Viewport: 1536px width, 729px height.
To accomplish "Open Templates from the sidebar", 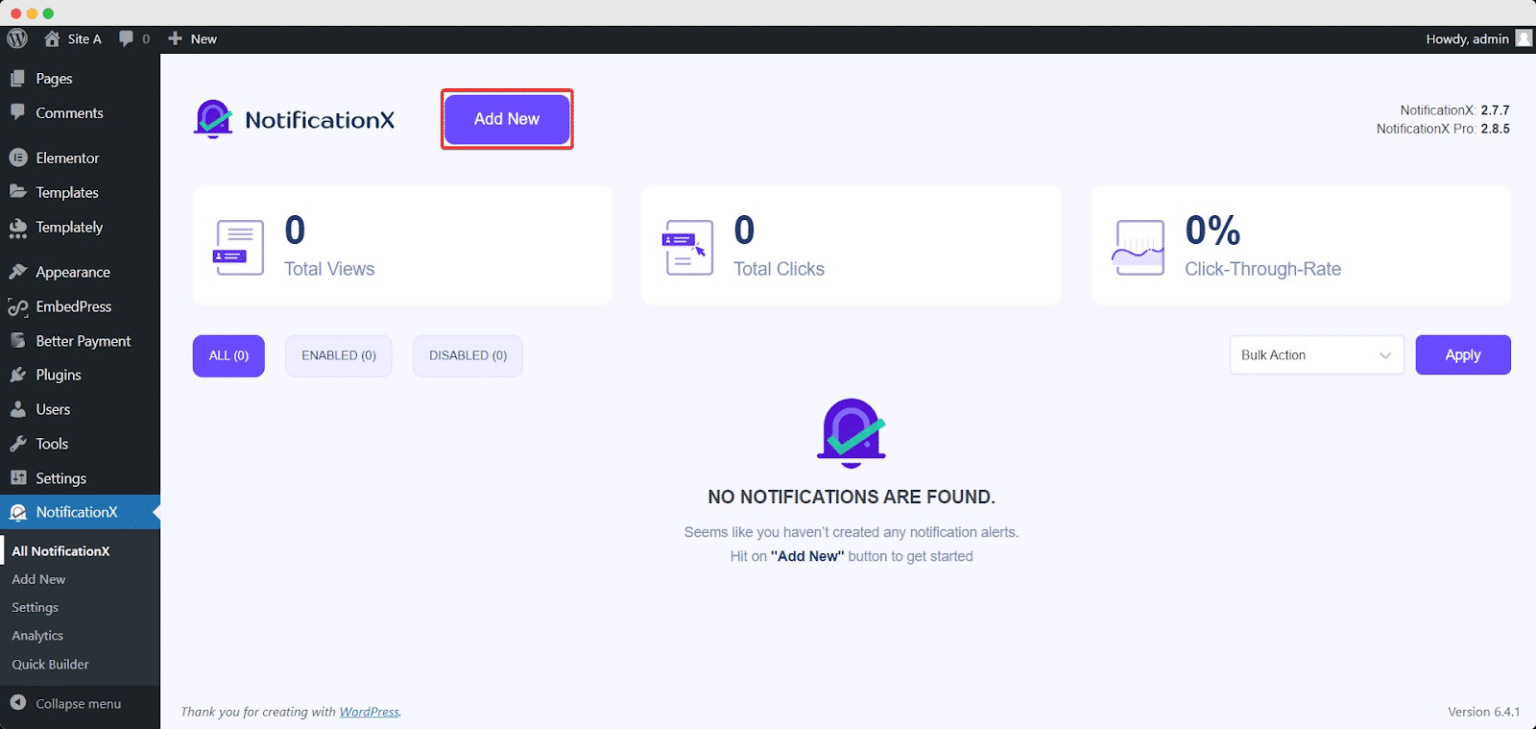I will (66, 192).
